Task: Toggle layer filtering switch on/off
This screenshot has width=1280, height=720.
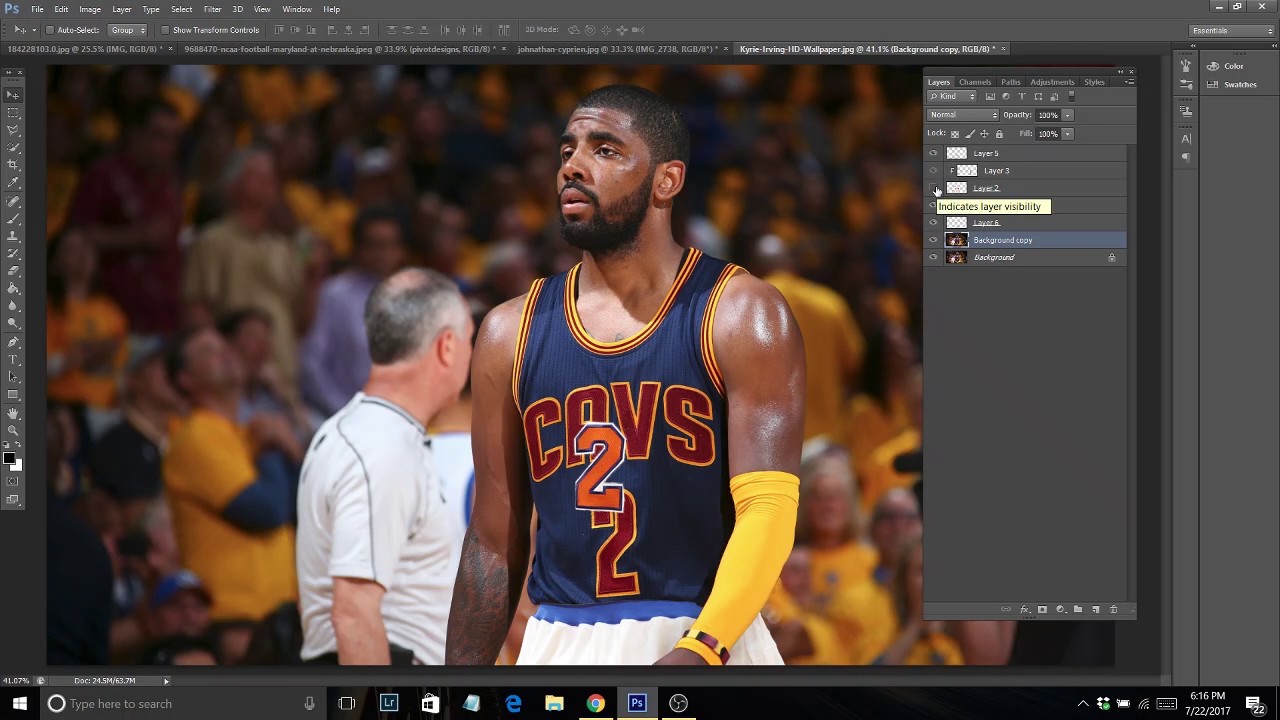Action: [x=1071, y=97]
